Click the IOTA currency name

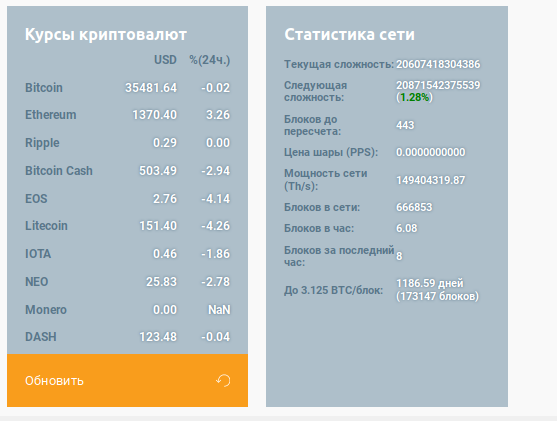pos(38,254)
